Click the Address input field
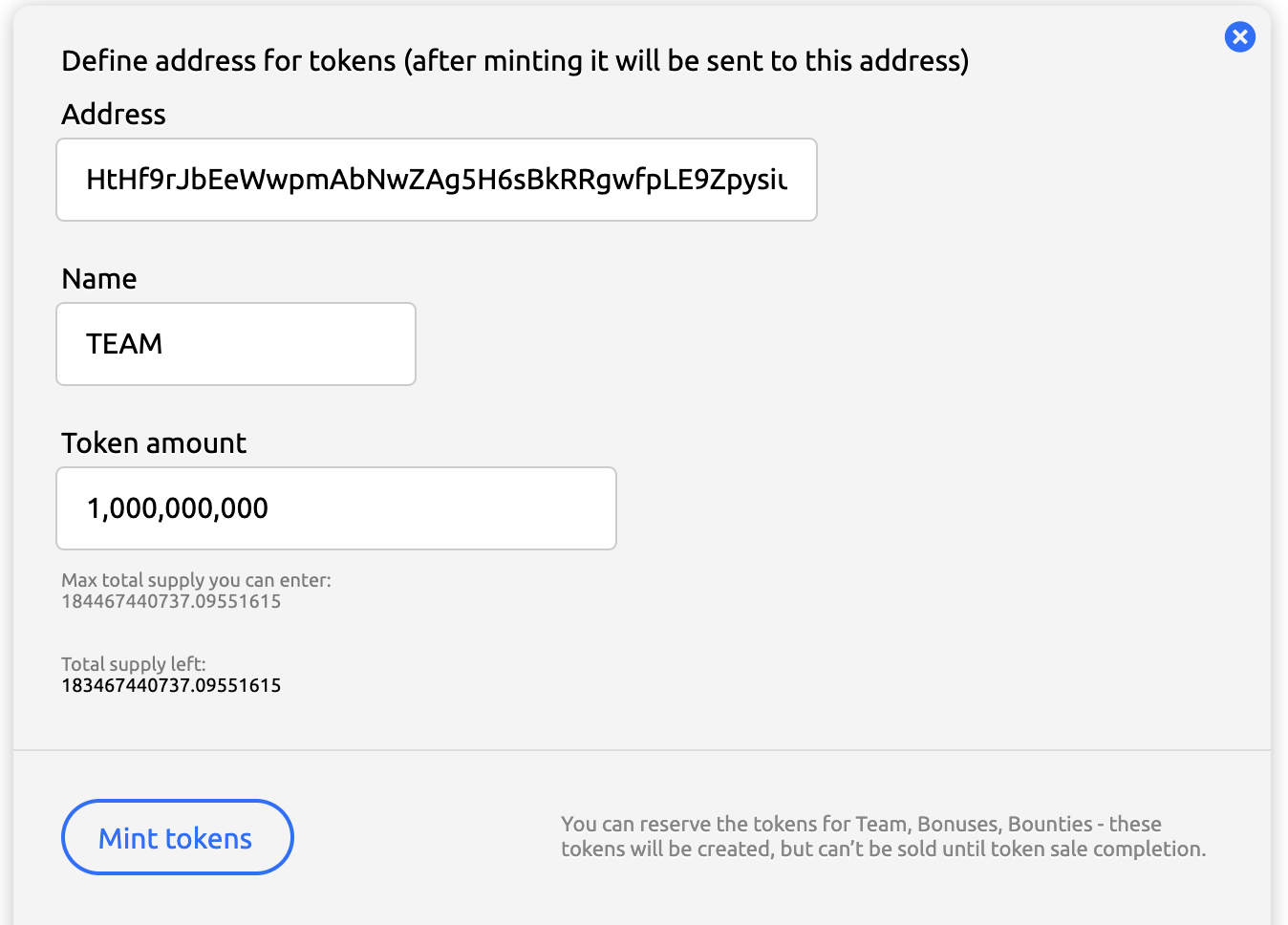The height and width of the screenshot is (925, 1288). (436, 180)
